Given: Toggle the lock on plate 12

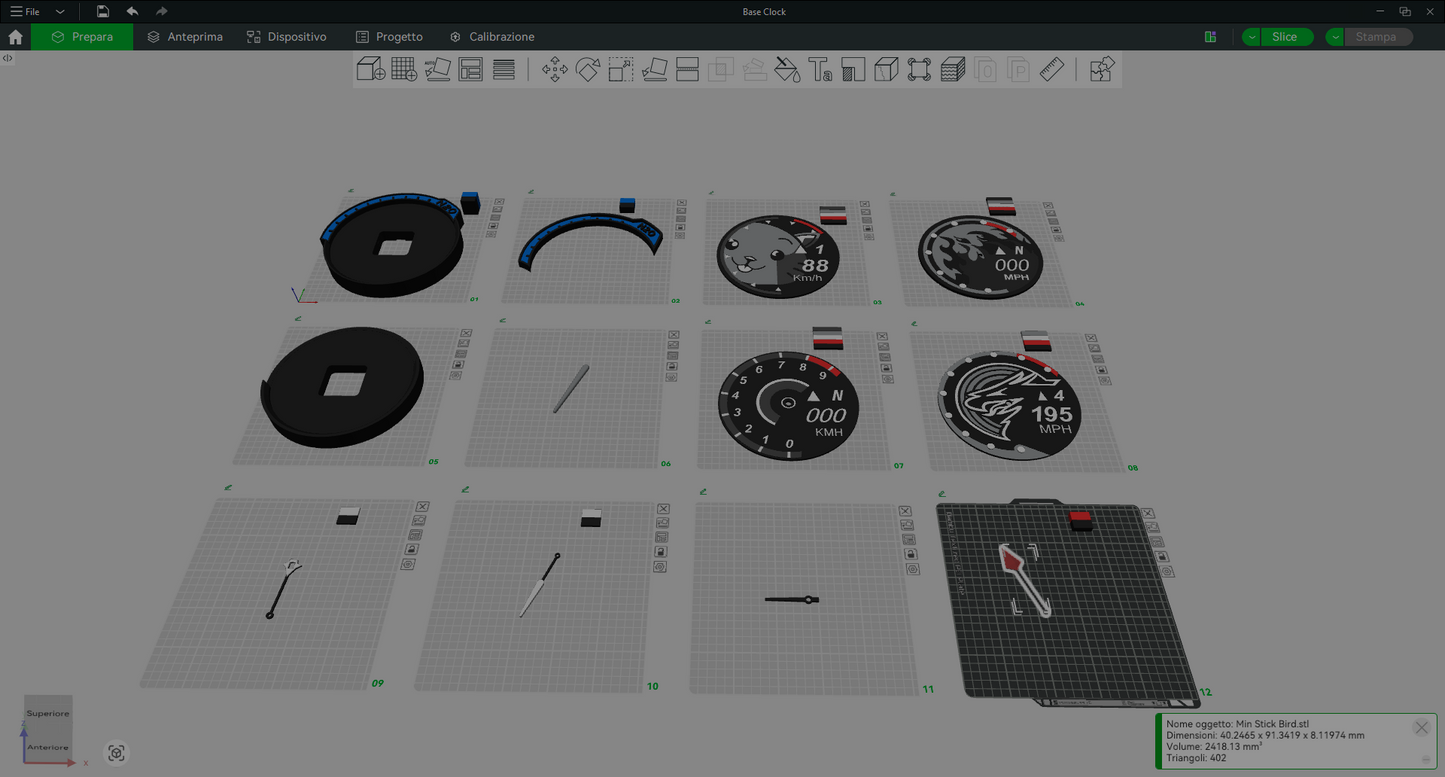Looking at the screenshot, I should pos(1162,556).
